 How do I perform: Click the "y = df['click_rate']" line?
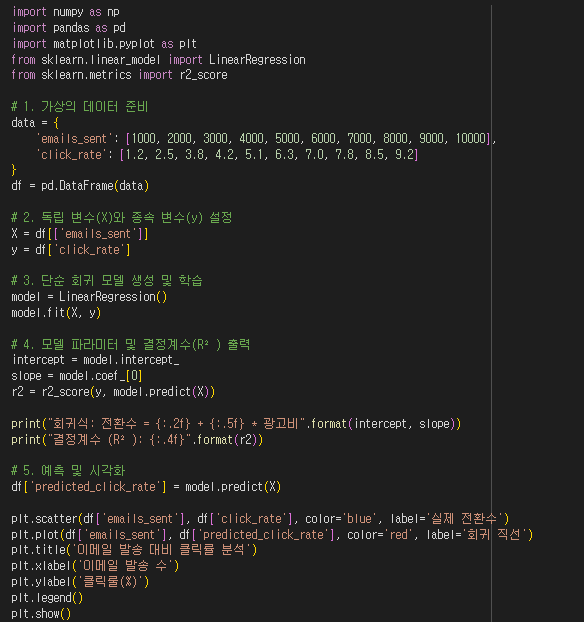71,250
